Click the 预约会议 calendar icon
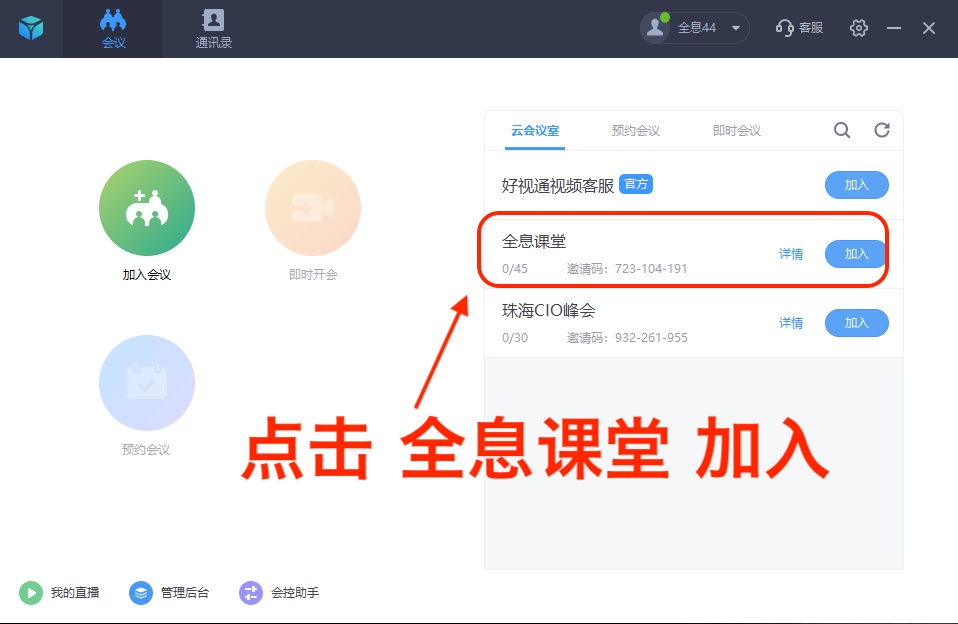 (147, 383)
